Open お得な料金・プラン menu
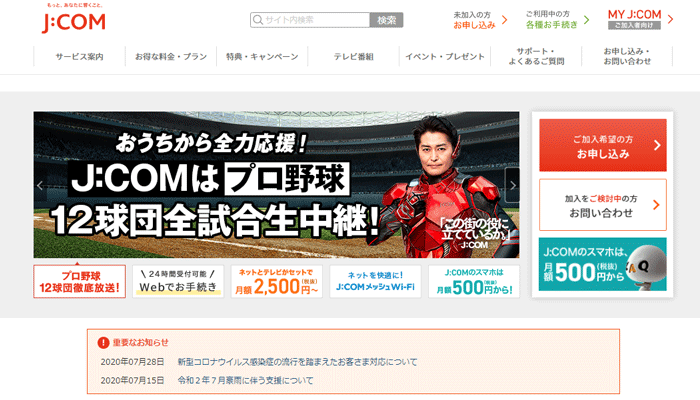700x400 pixels. [171, 56]
